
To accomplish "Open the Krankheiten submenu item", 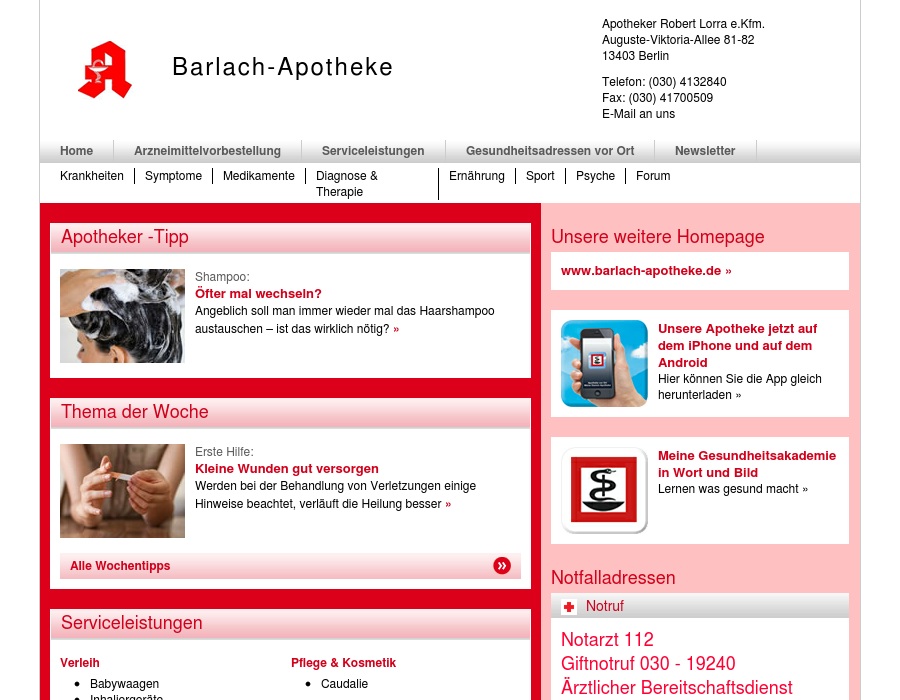I will (x=92, y=176).
